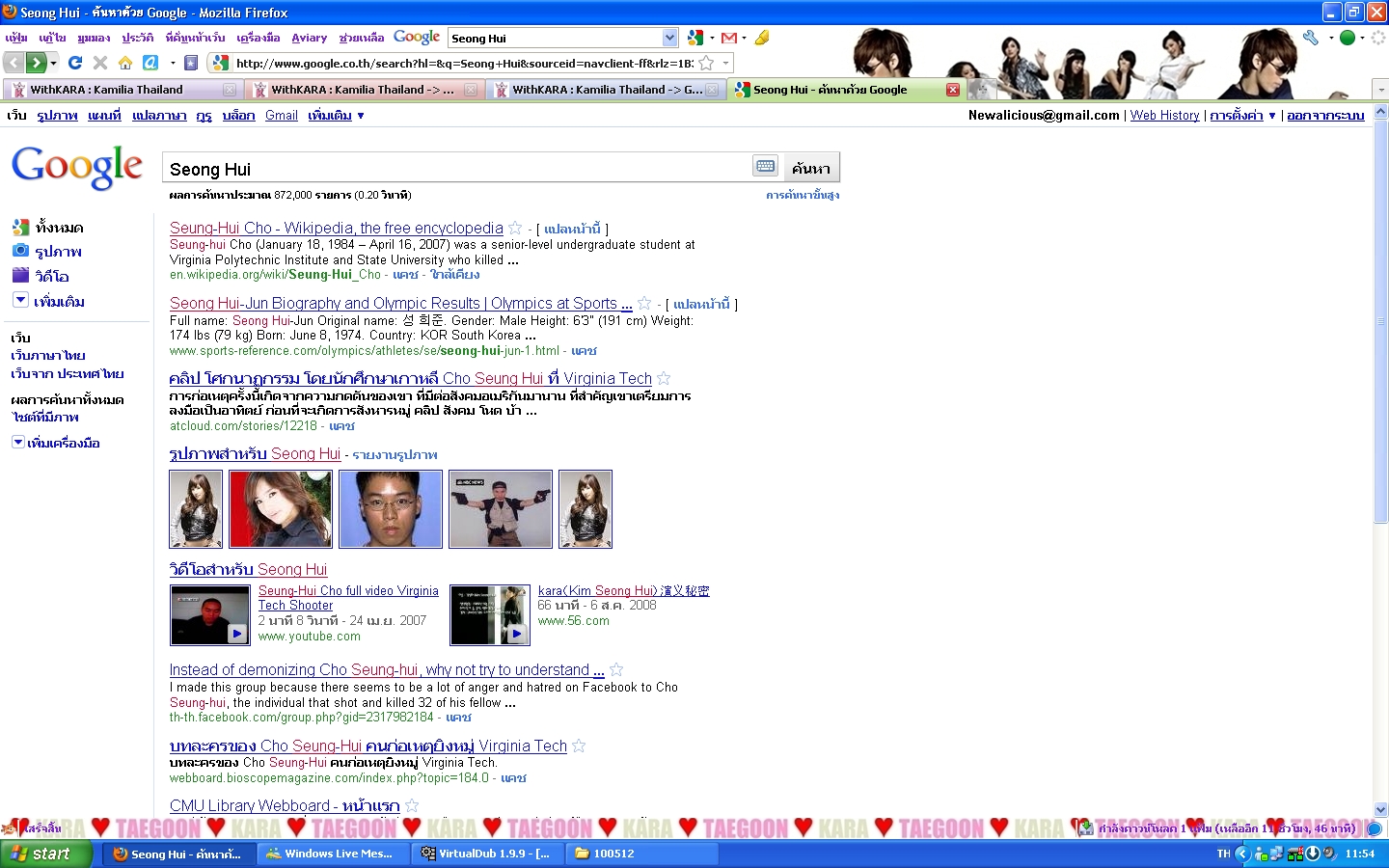Screen dimensions: 1389x868
Task: Click the Google search button beside query box
Action: coord(811,168)
